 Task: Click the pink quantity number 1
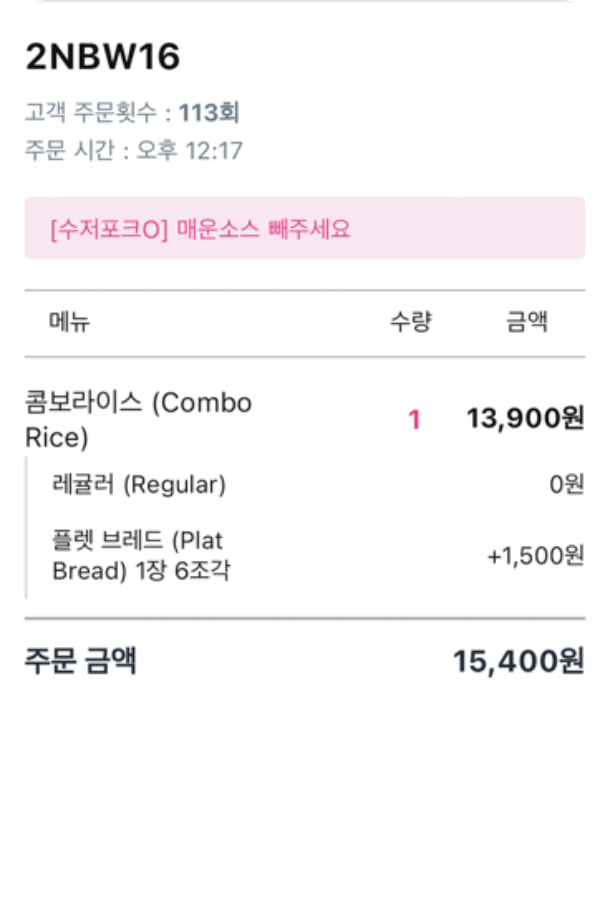point(414,420)
